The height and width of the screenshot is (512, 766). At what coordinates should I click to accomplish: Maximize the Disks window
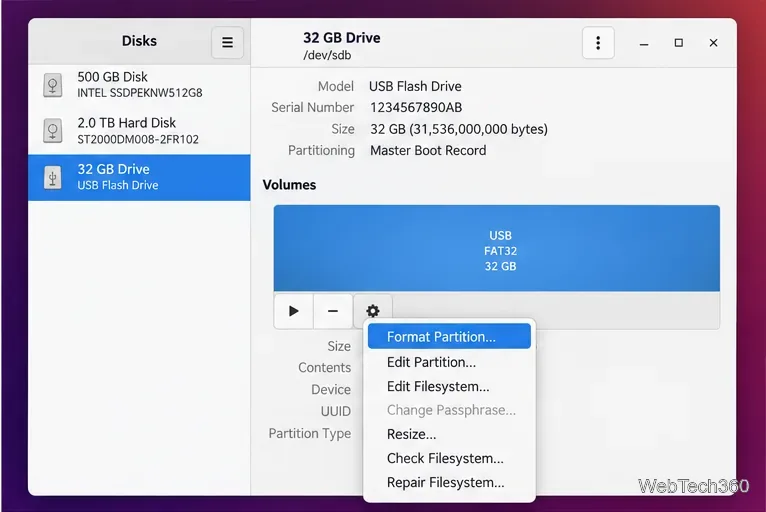click(x=679, y=43)
